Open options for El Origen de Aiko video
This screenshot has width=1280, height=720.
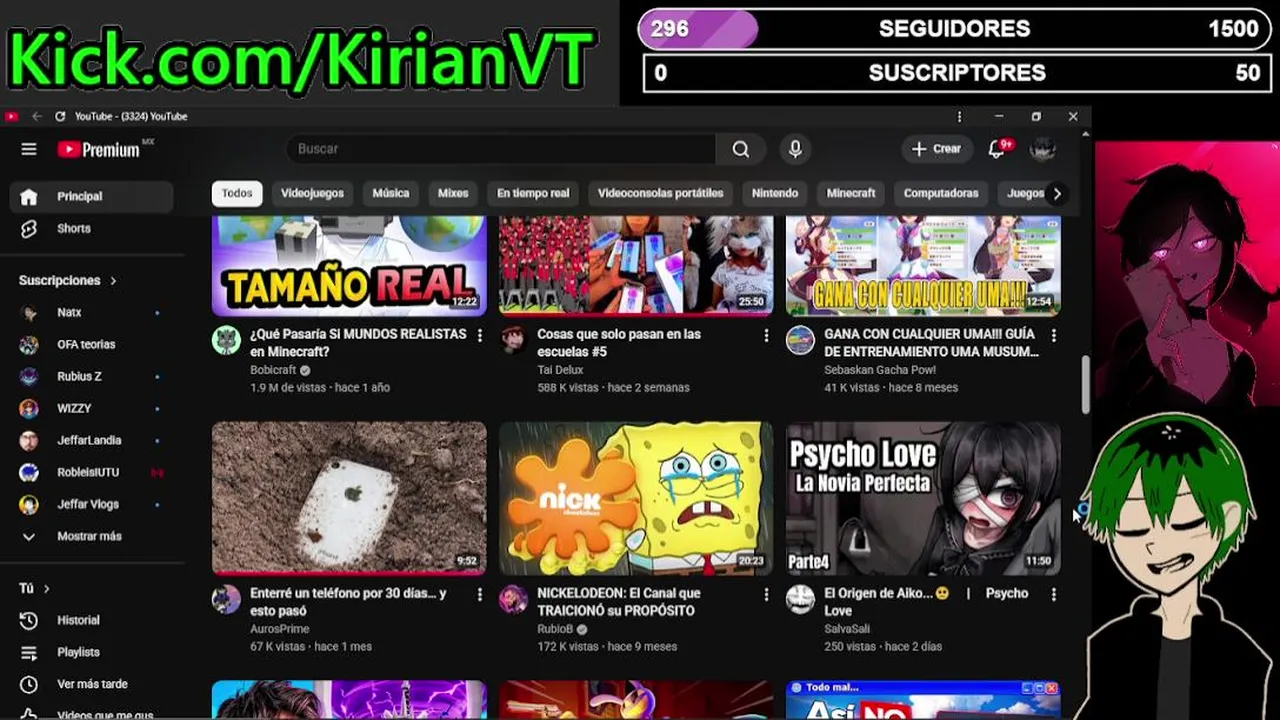coord(1053,594)
